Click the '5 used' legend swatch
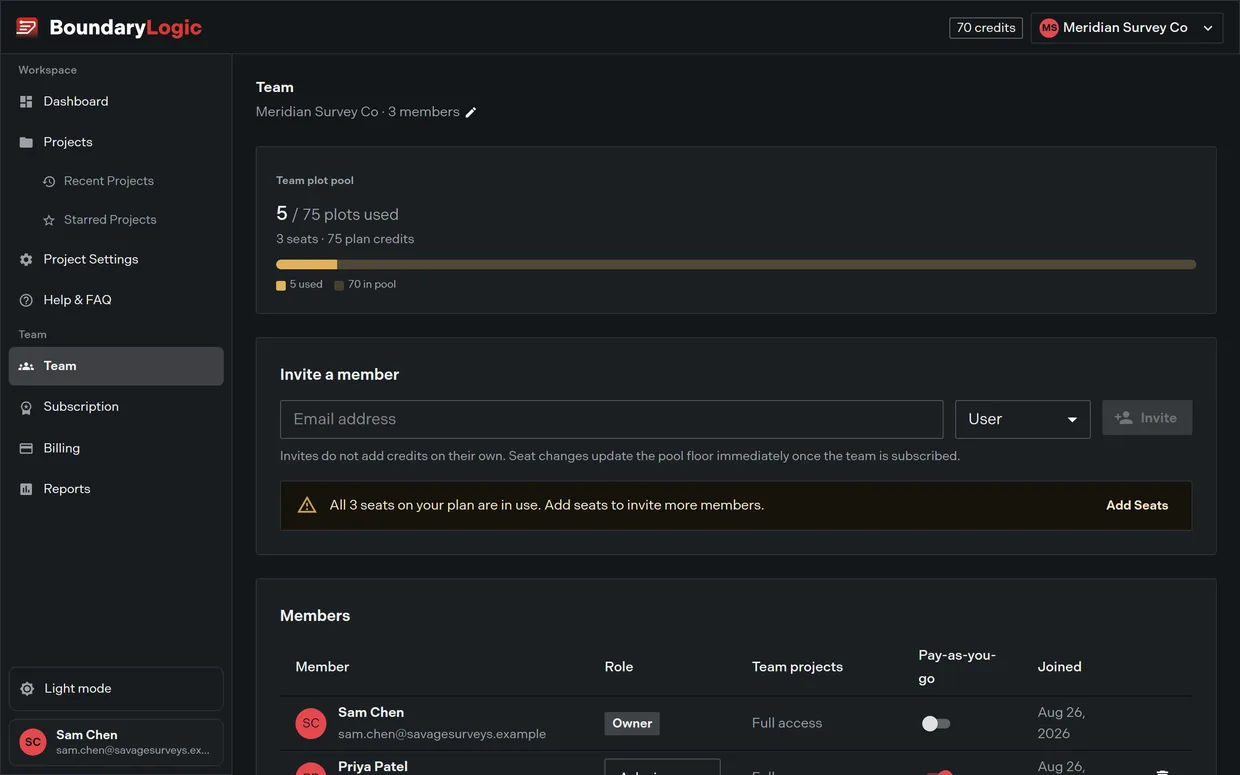 click(281, 286)
